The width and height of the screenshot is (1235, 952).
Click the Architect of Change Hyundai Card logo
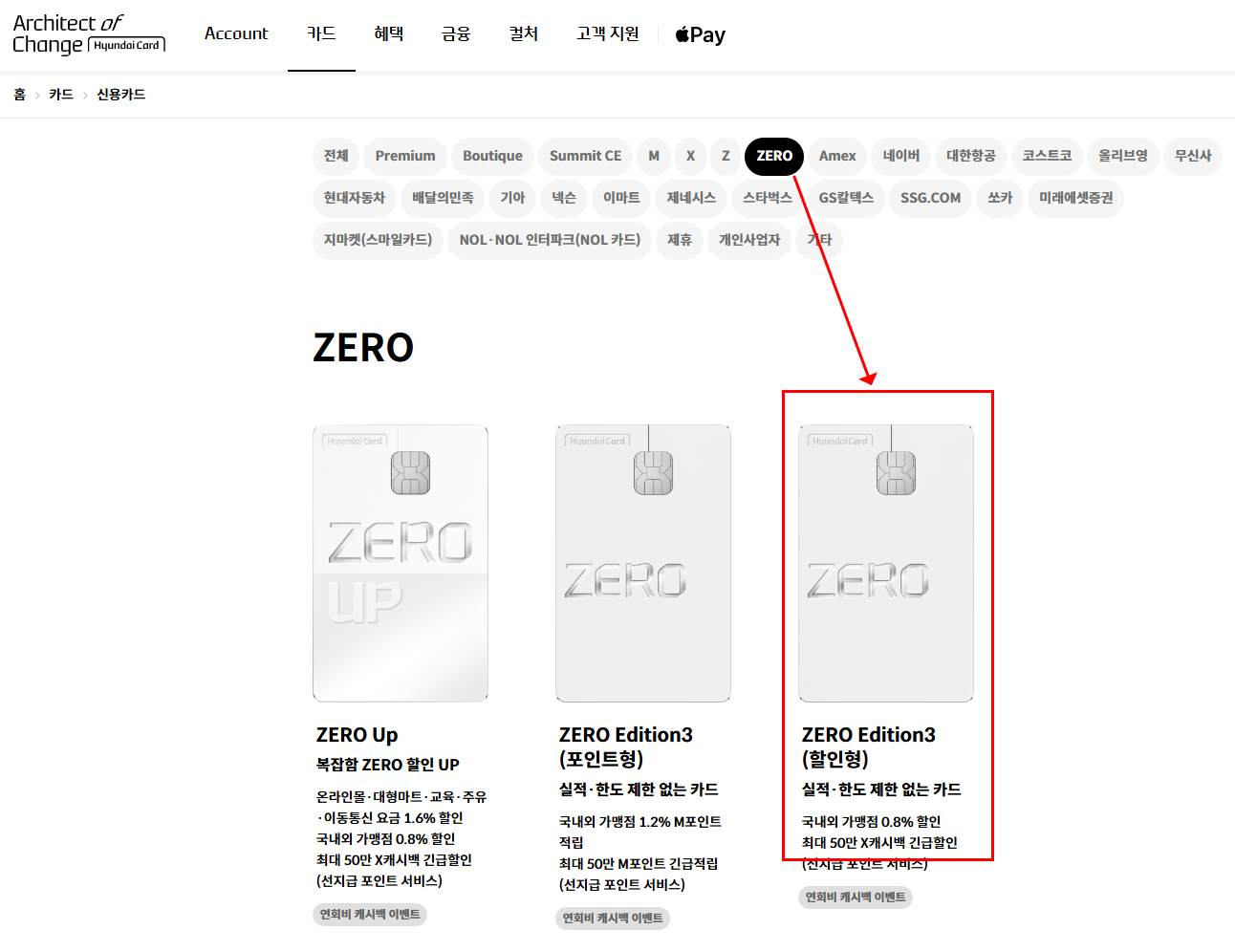[89, 34]
